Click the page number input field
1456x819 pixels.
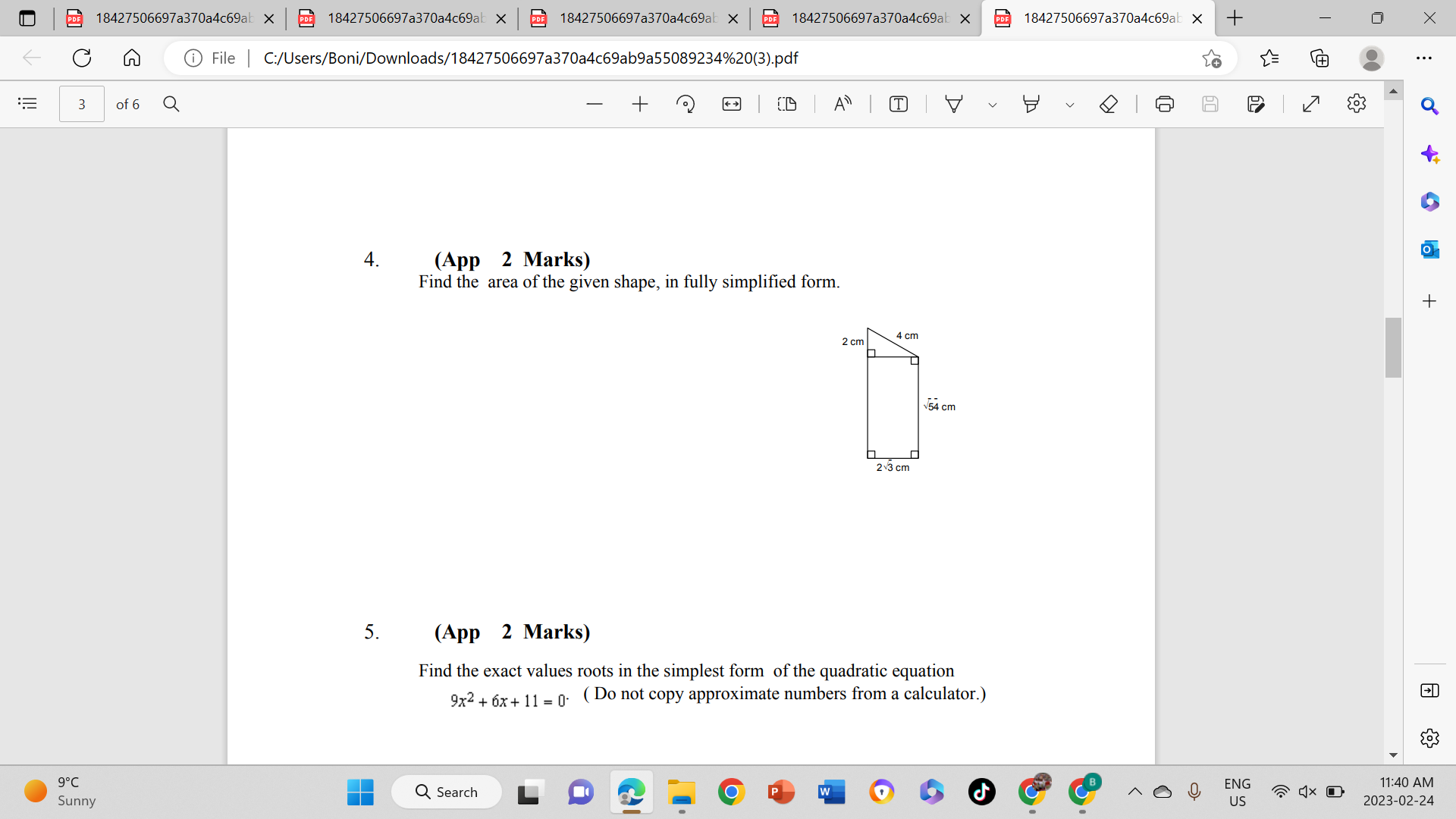82,104
